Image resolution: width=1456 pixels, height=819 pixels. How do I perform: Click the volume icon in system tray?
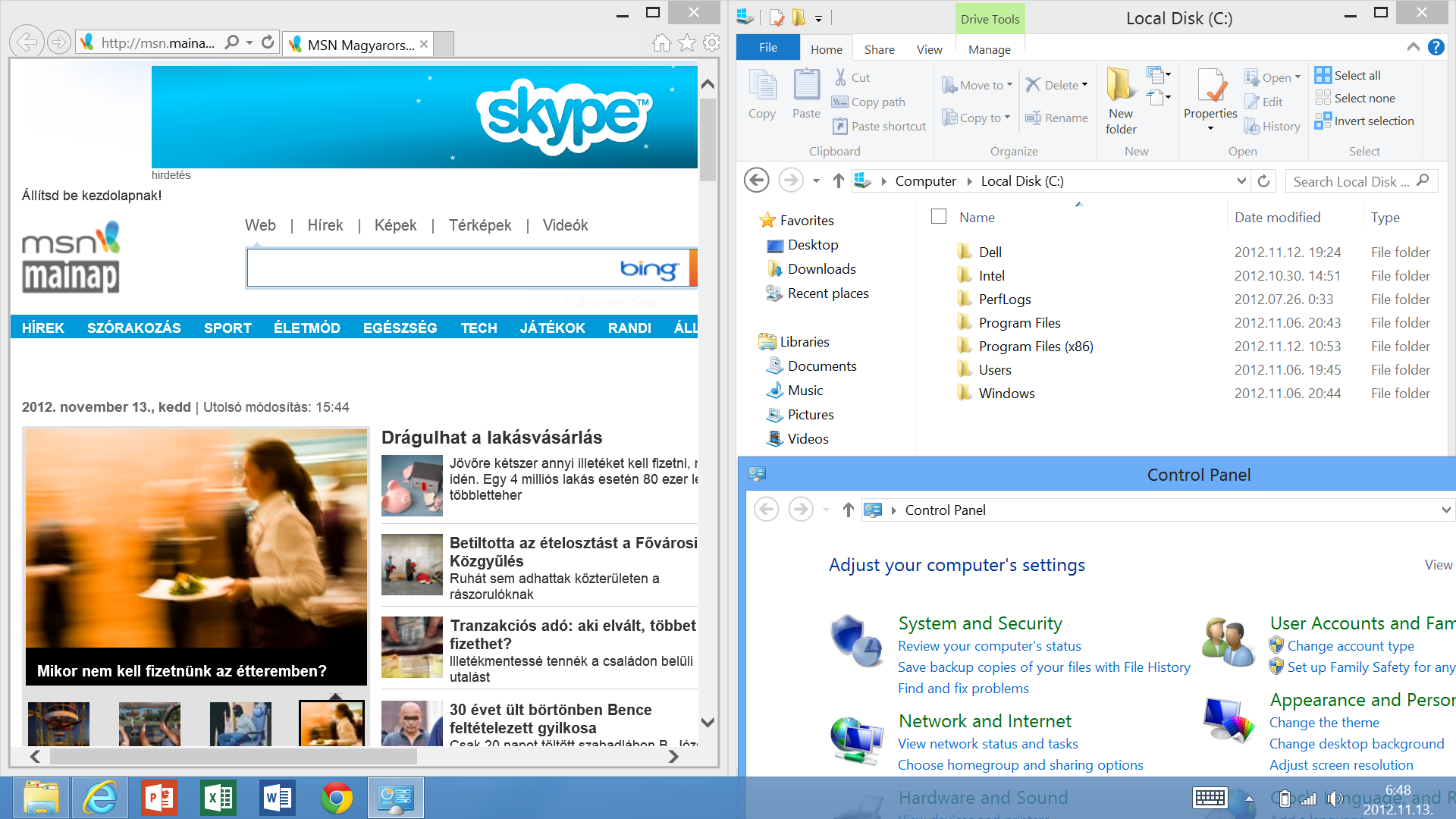pyautogui.click(x=1335, y=799)
